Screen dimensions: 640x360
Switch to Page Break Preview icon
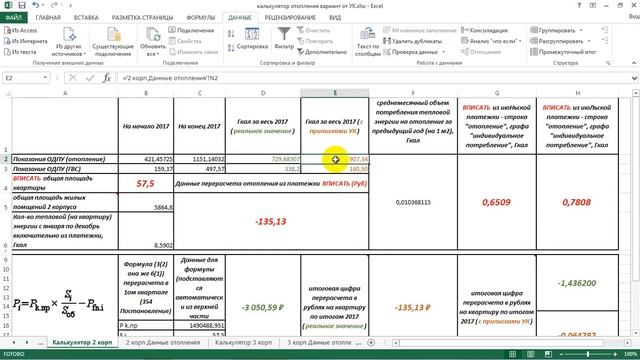tap(548, 354)
